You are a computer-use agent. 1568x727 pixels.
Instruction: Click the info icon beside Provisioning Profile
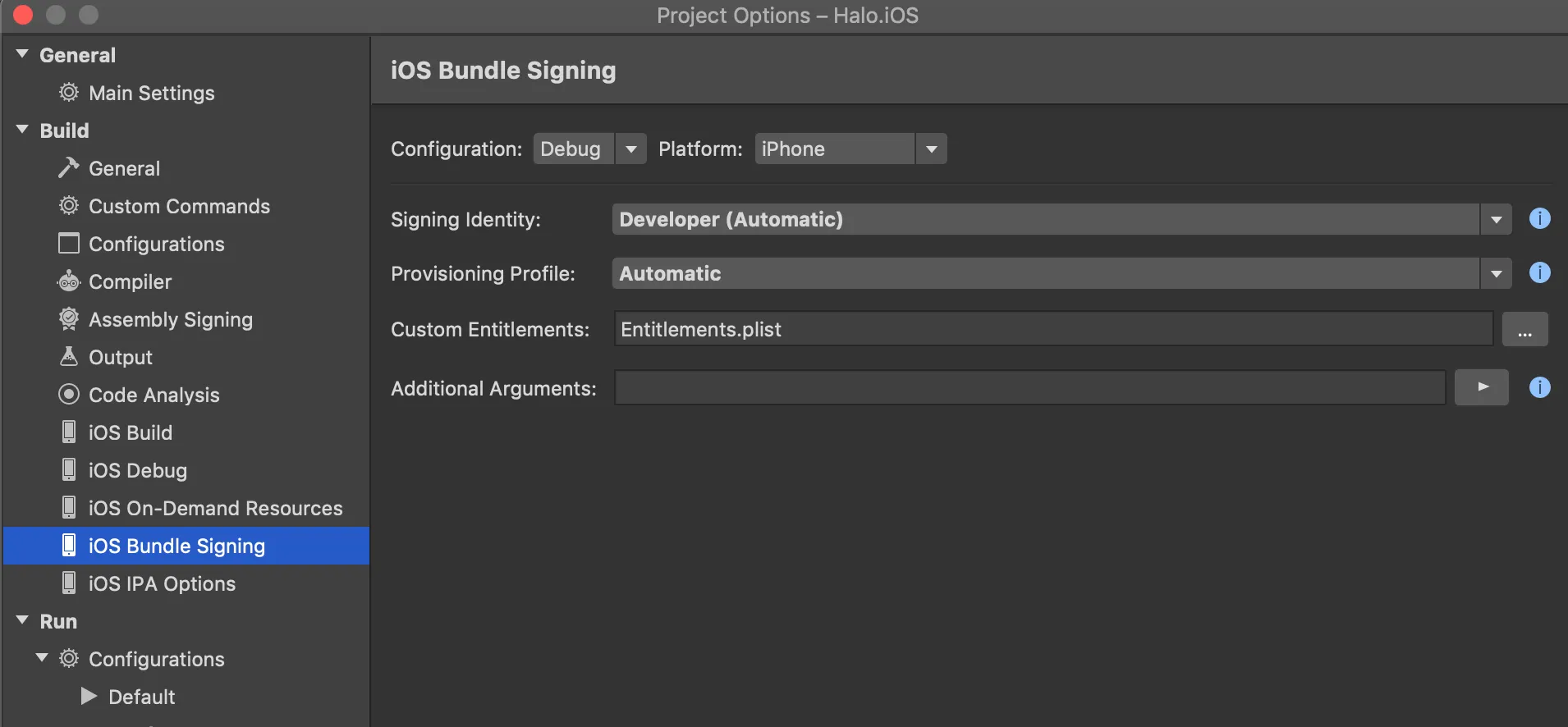coord(1539,273)
